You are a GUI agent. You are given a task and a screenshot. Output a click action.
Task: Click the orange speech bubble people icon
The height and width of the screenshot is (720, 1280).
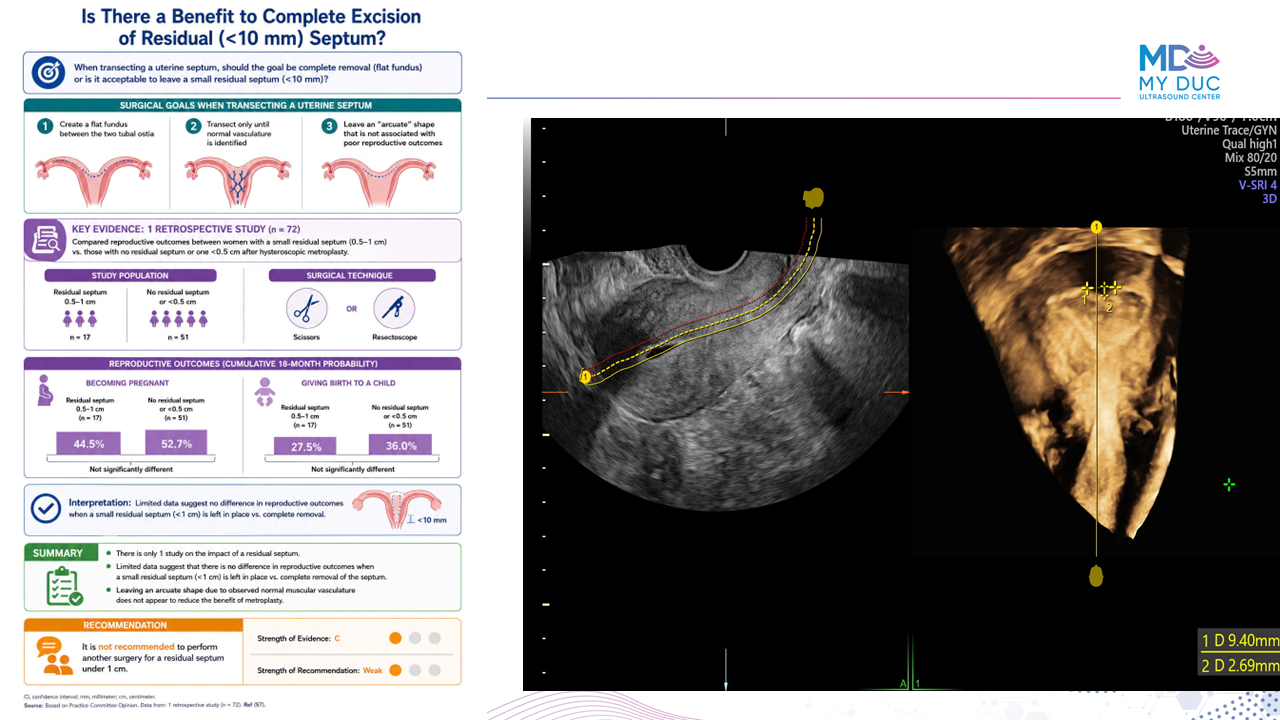coord(54,655)
